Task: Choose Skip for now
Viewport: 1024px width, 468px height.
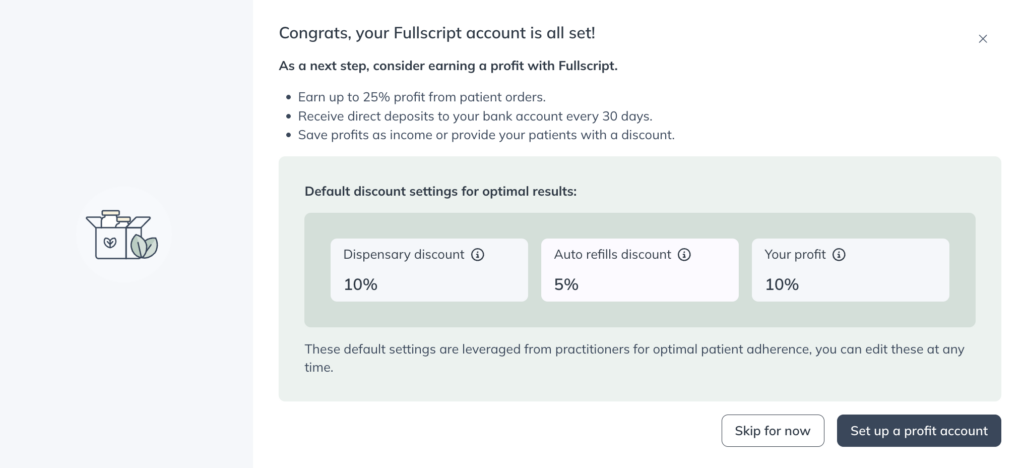Action: tap(773, 431)
